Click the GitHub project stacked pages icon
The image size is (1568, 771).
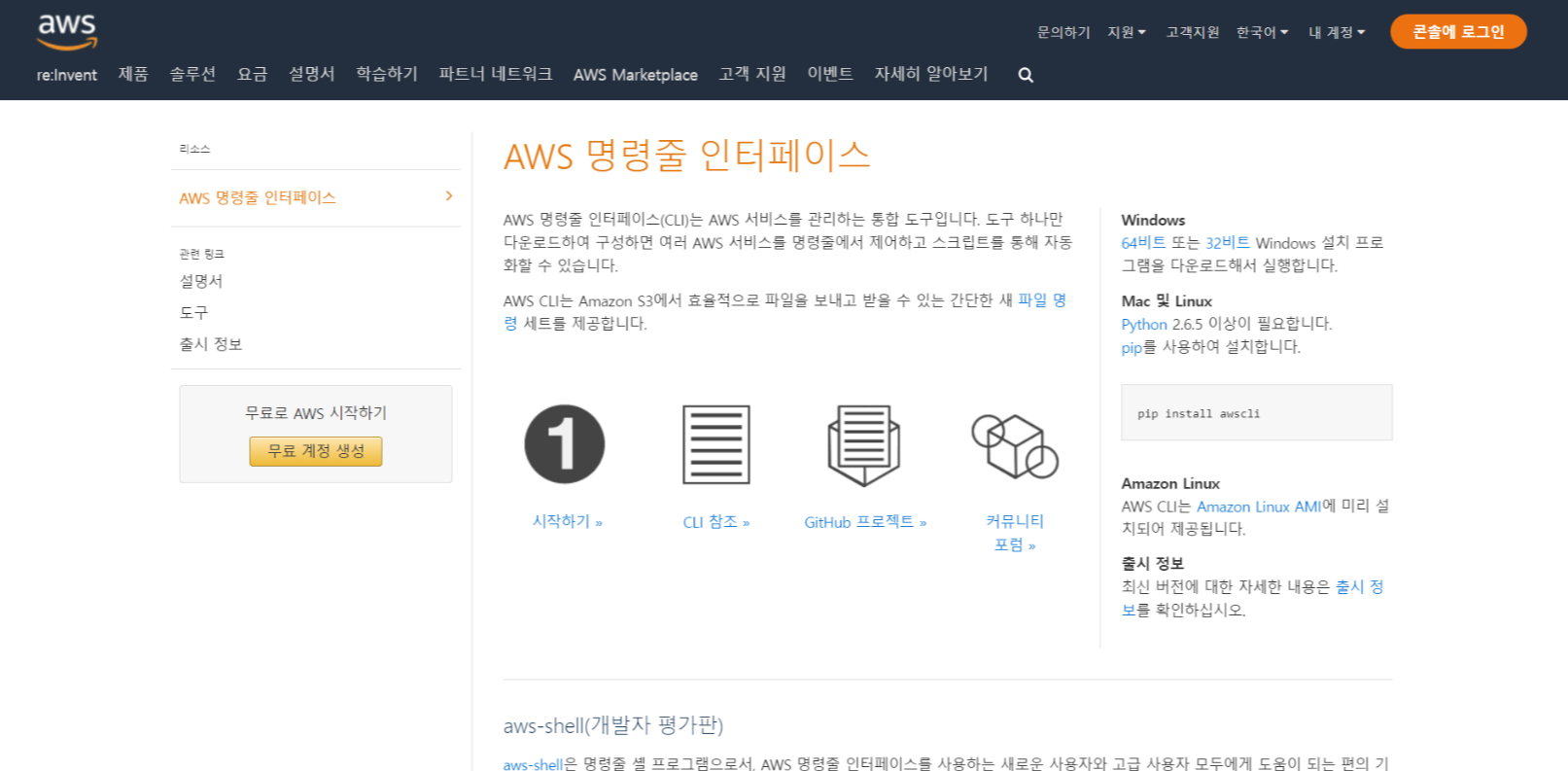point(864,445)
